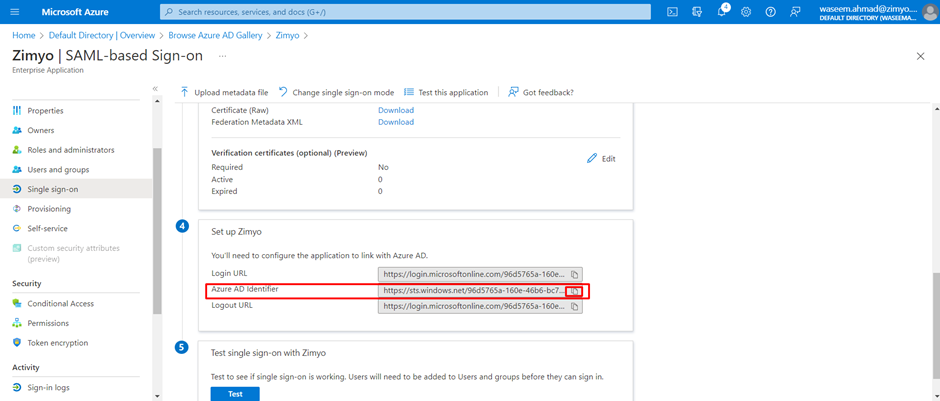Click Test this application
Image resolution: width=940 pixels, height=401 pixels.
[446, 92]
